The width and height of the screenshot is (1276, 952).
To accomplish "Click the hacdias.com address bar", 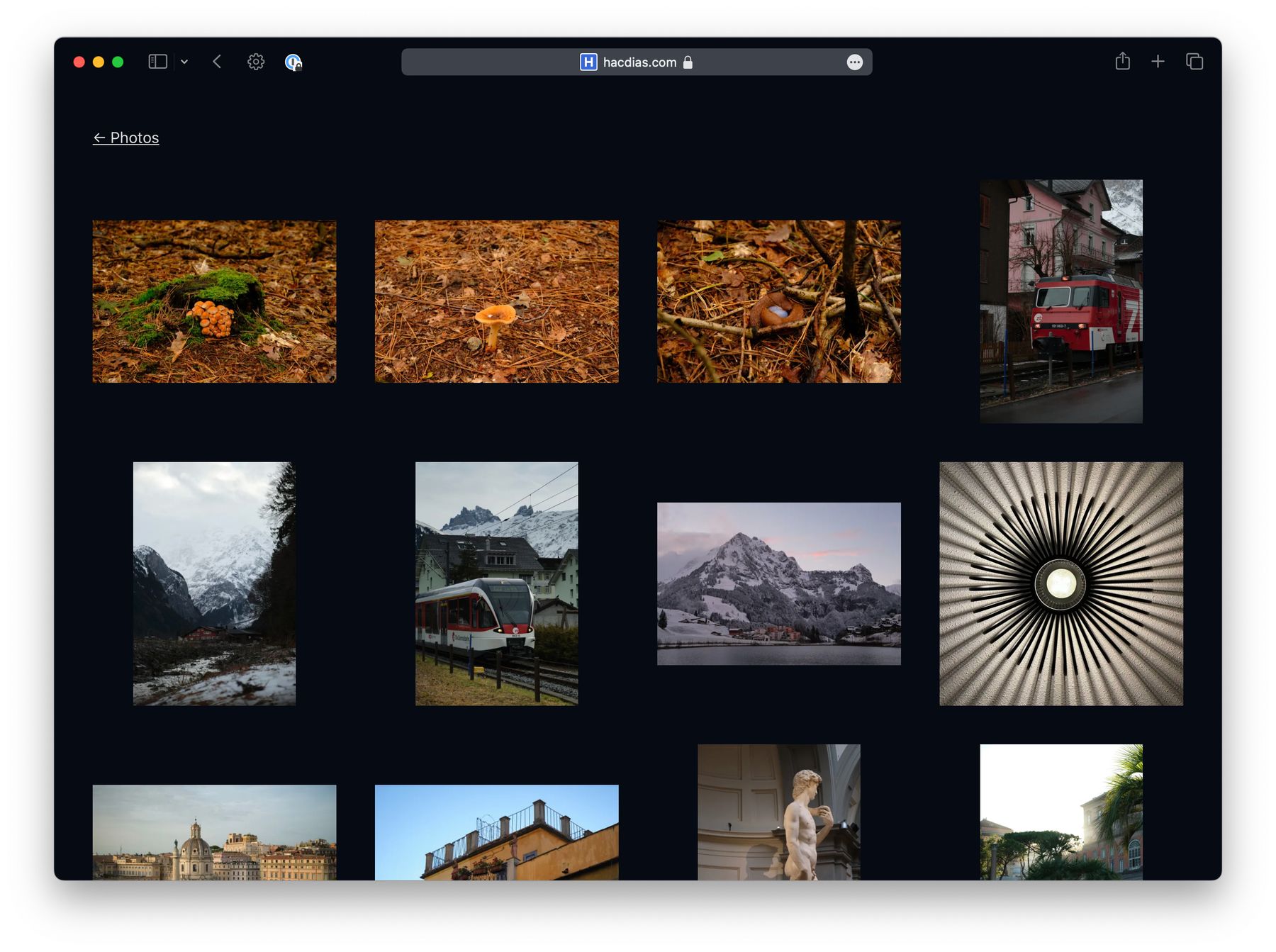I will [x=637, y=62].
